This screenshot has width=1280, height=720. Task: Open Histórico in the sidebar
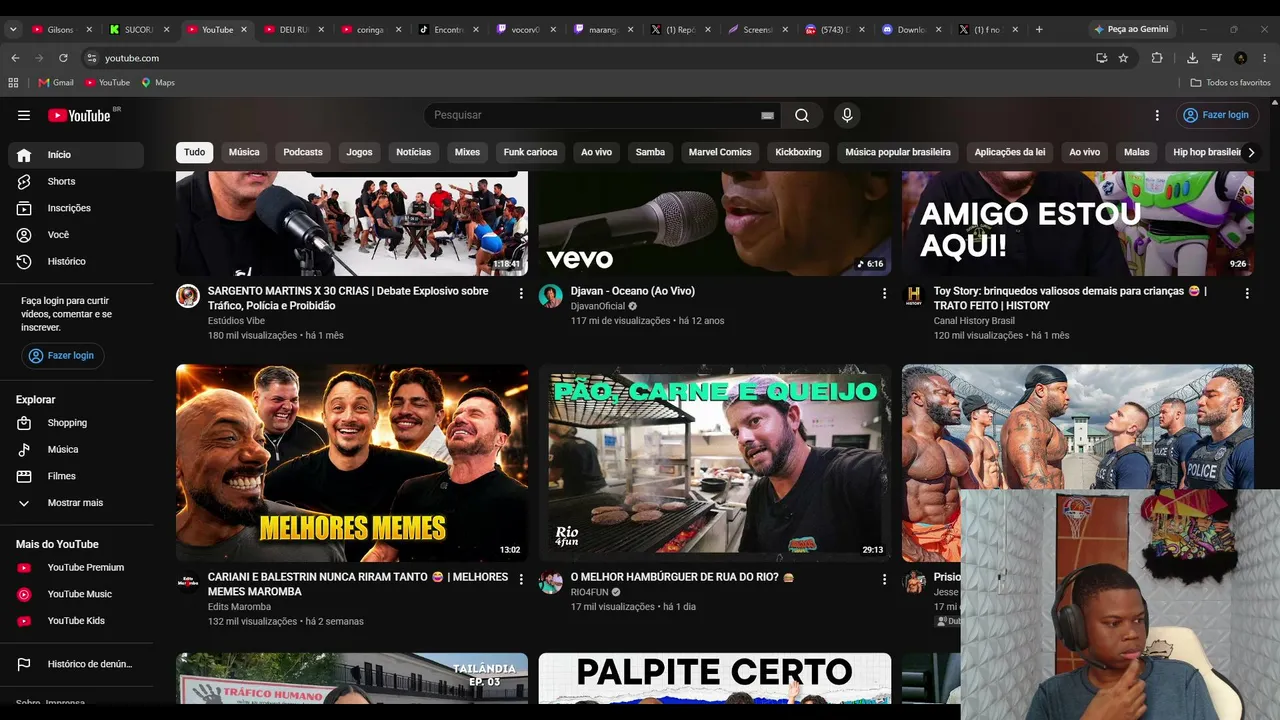76,261
